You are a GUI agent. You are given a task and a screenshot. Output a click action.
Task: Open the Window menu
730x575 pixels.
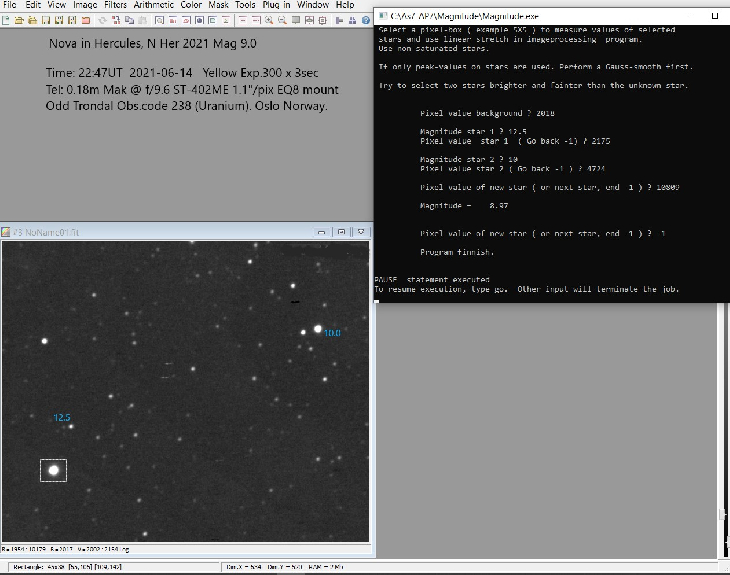coord(313,5)
